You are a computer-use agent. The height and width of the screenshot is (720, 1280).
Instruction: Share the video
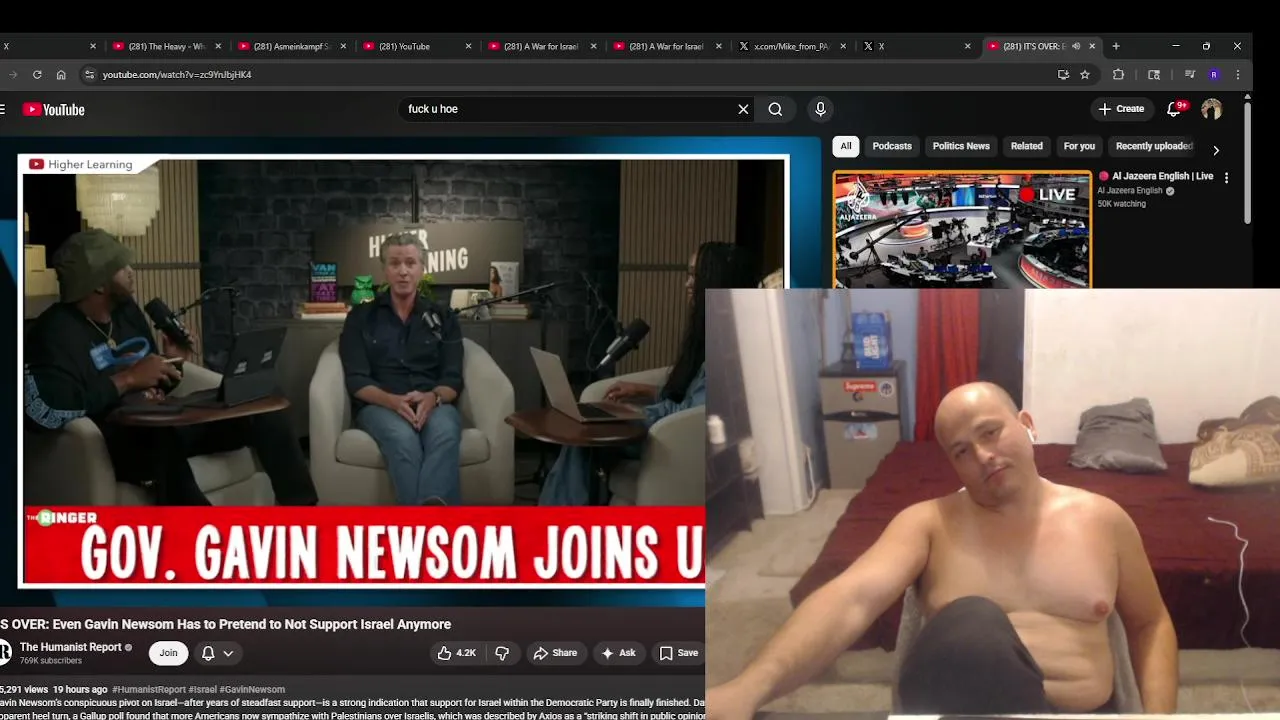click(555, 653)
